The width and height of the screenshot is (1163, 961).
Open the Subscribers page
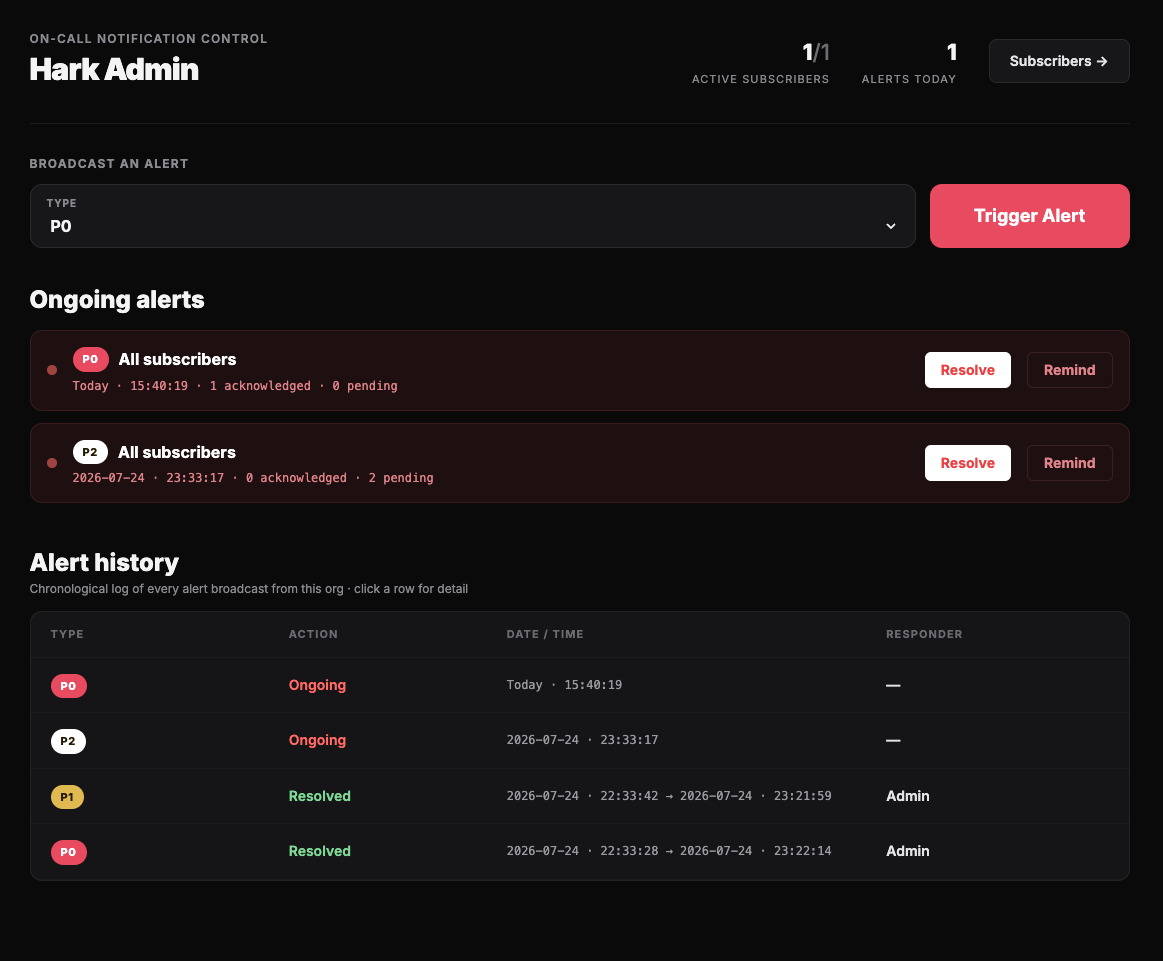click(1058, 61)
